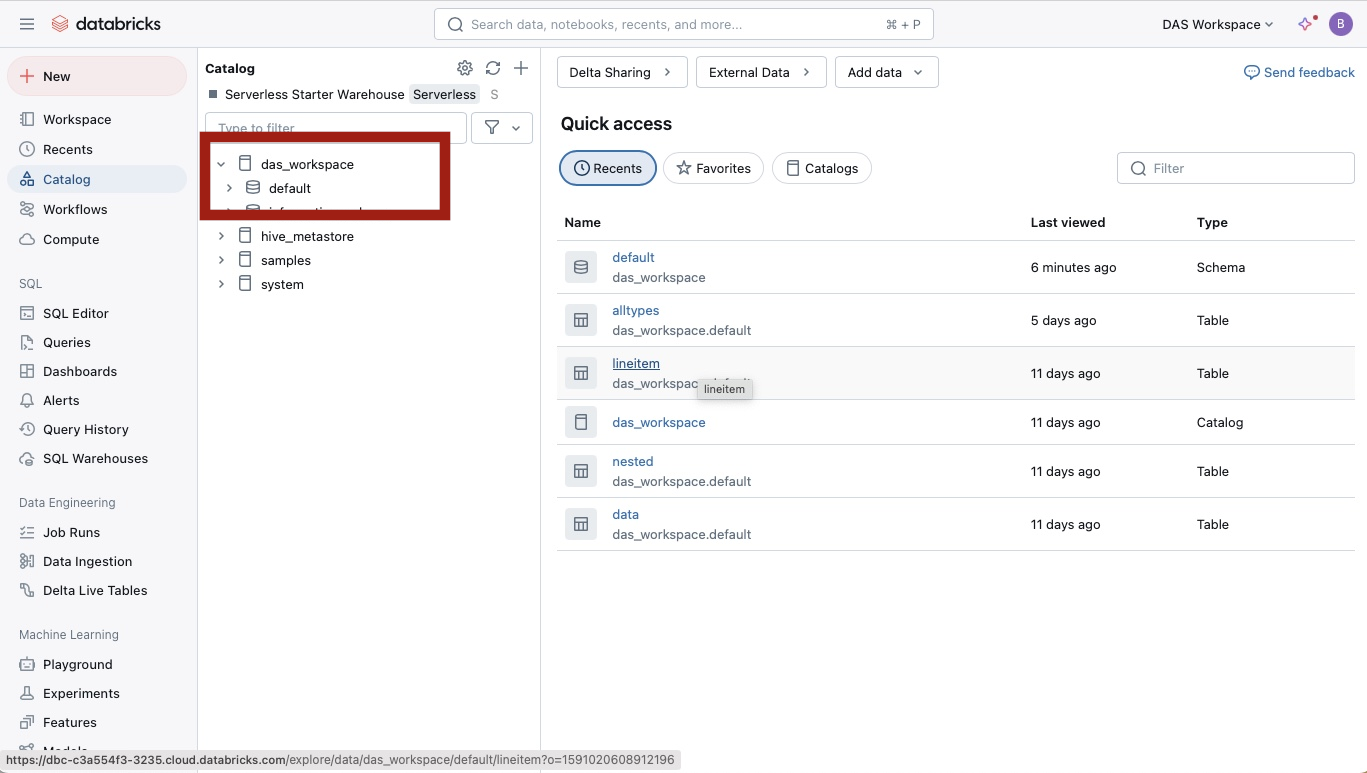1367x773 pixels.
Task: Click the Last viewed column header
Action: pyautogui.click(x=1068, y=222)
